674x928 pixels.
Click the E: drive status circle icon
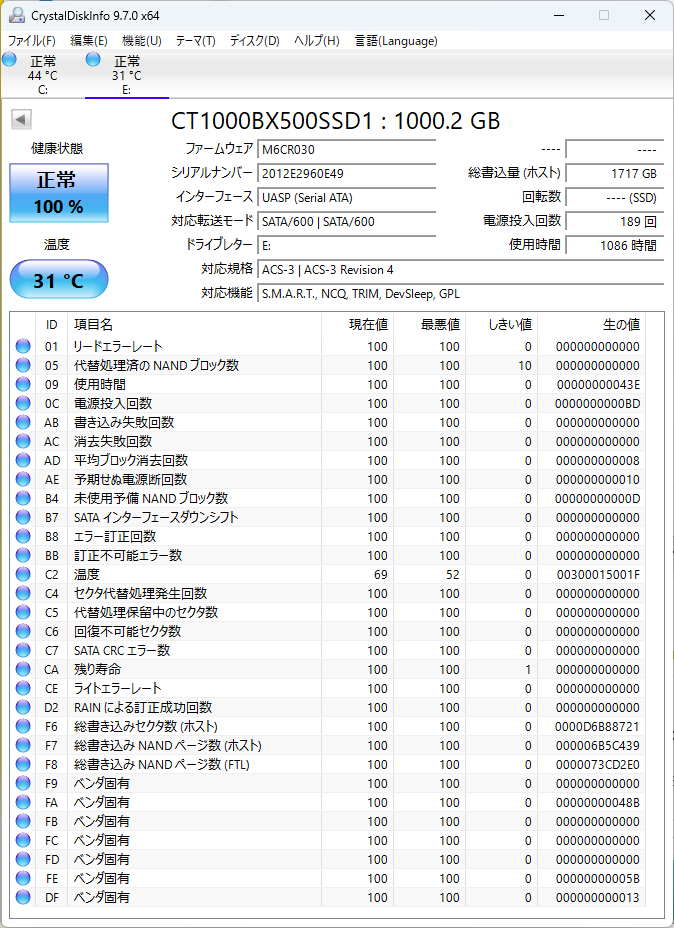pos(93,59)
